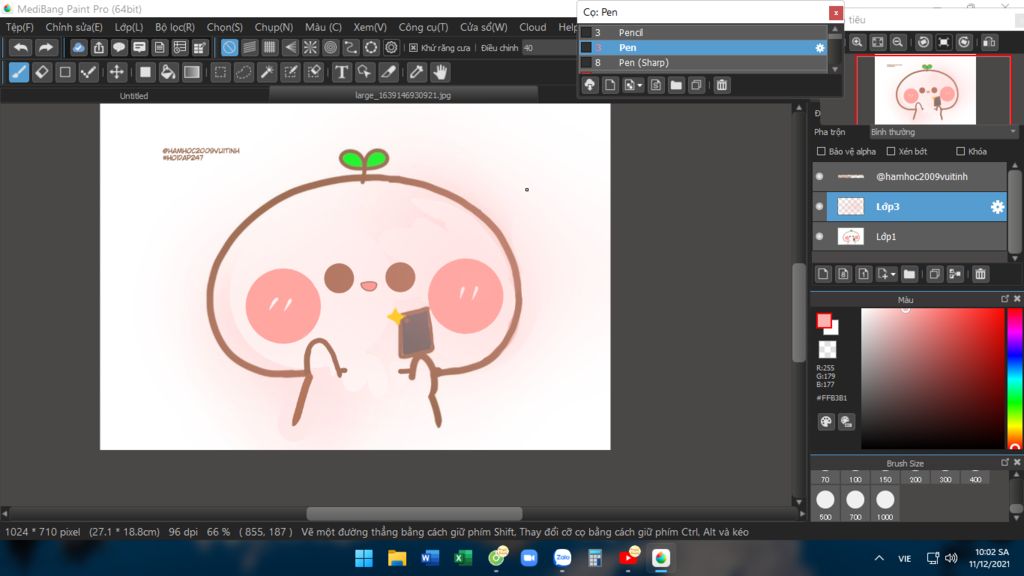Enable the Bảo vệ alpha checkbox
The image size is (1024, 576).
tap(821, 152)
